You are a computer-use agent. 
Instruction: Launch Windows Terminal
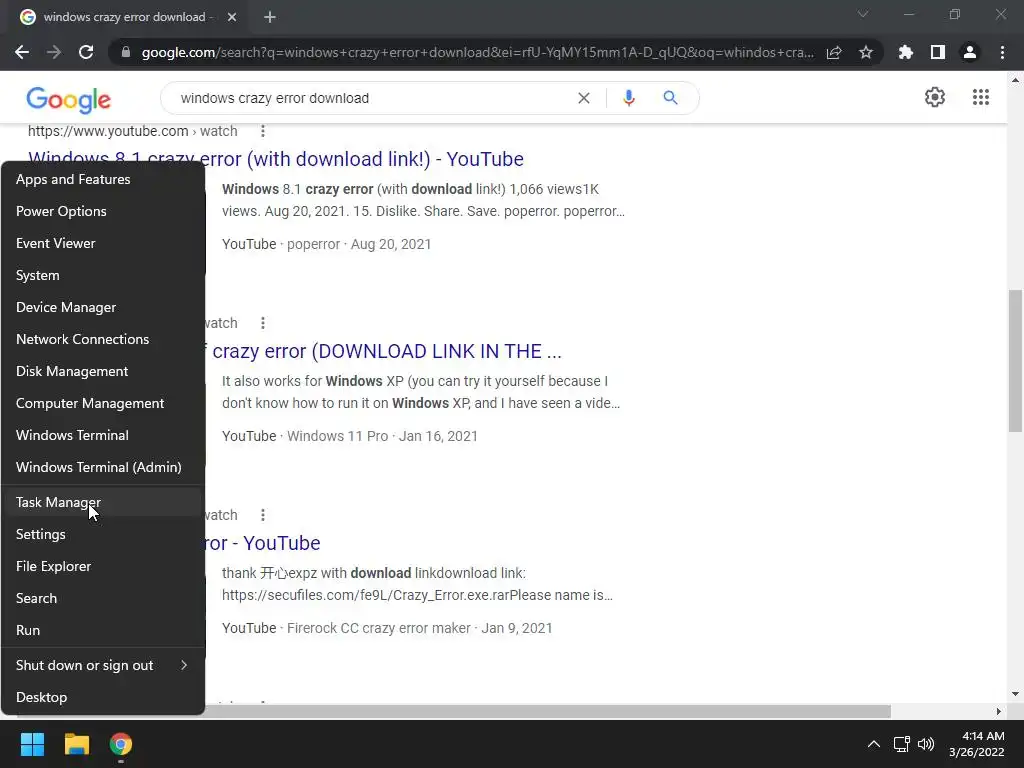point(103,436)
